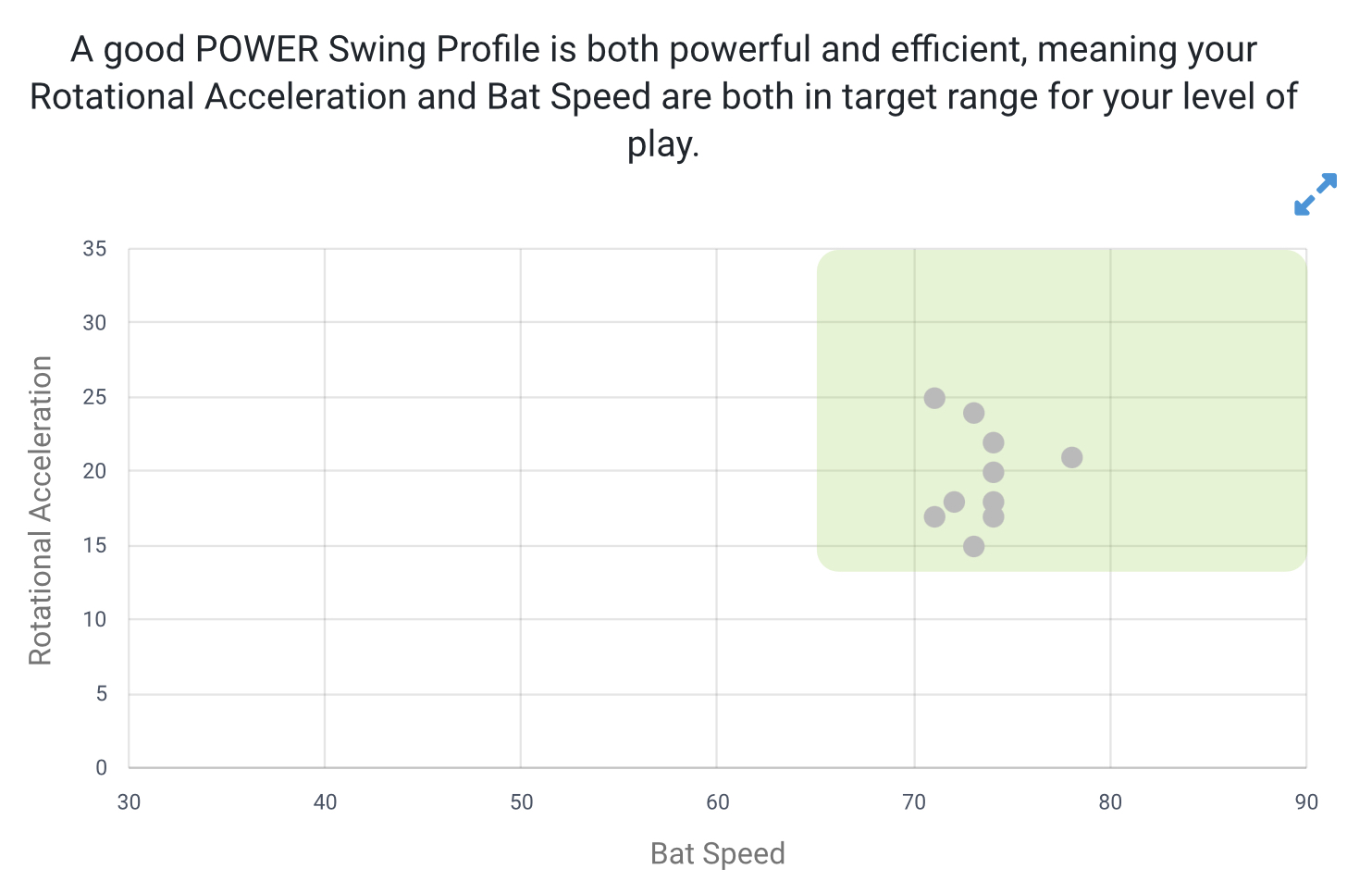Click the 10 tick label on y-axis

pos(94,619)
